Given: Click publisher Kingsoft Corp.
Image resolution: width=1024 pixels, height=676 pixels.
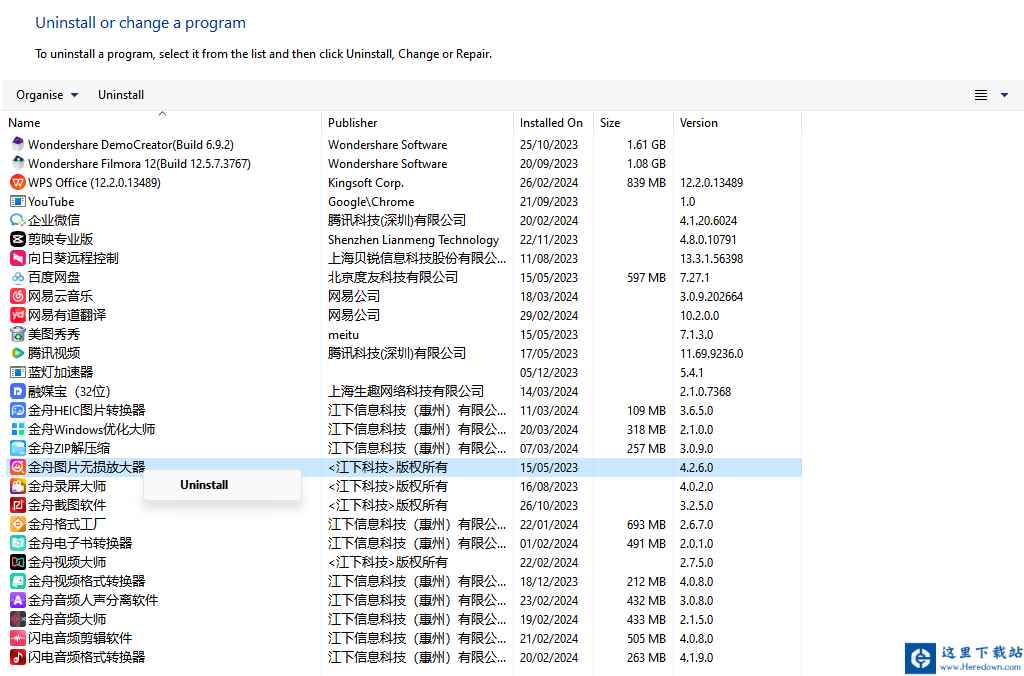Looking at the screenshot, I should coord(366,183).
